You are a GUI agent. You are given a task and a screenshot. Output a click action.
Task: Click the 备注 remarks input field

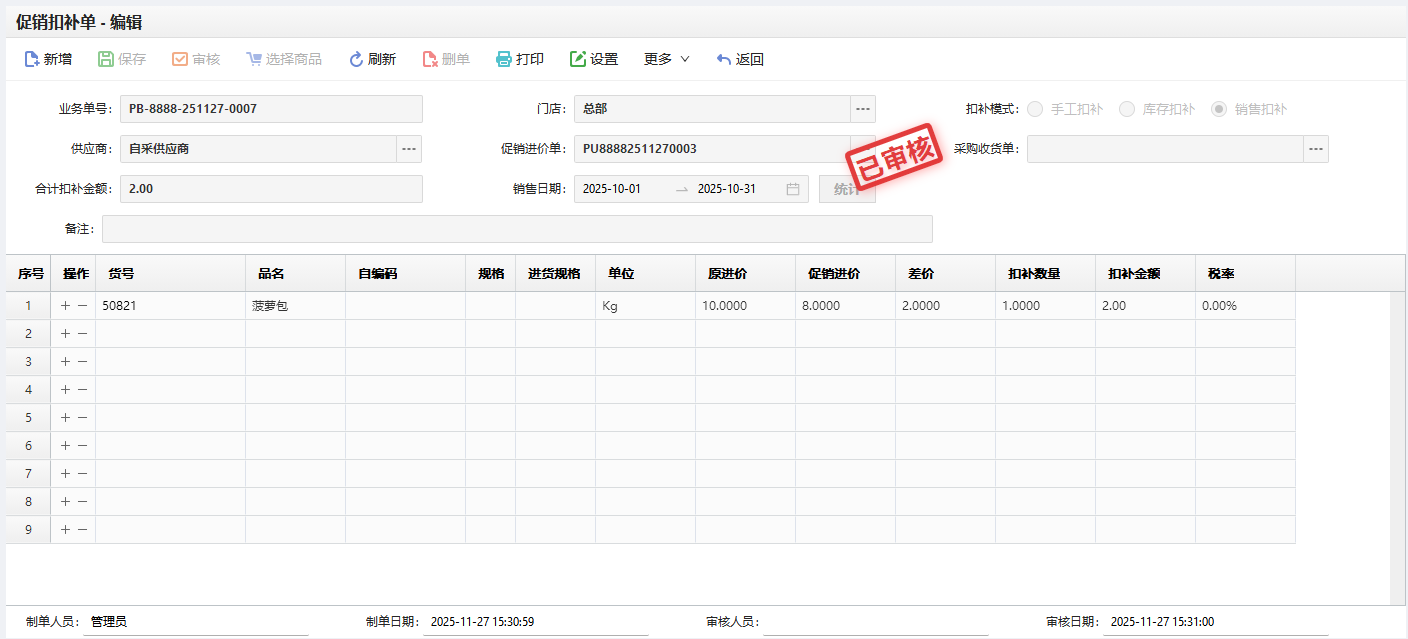517,229
